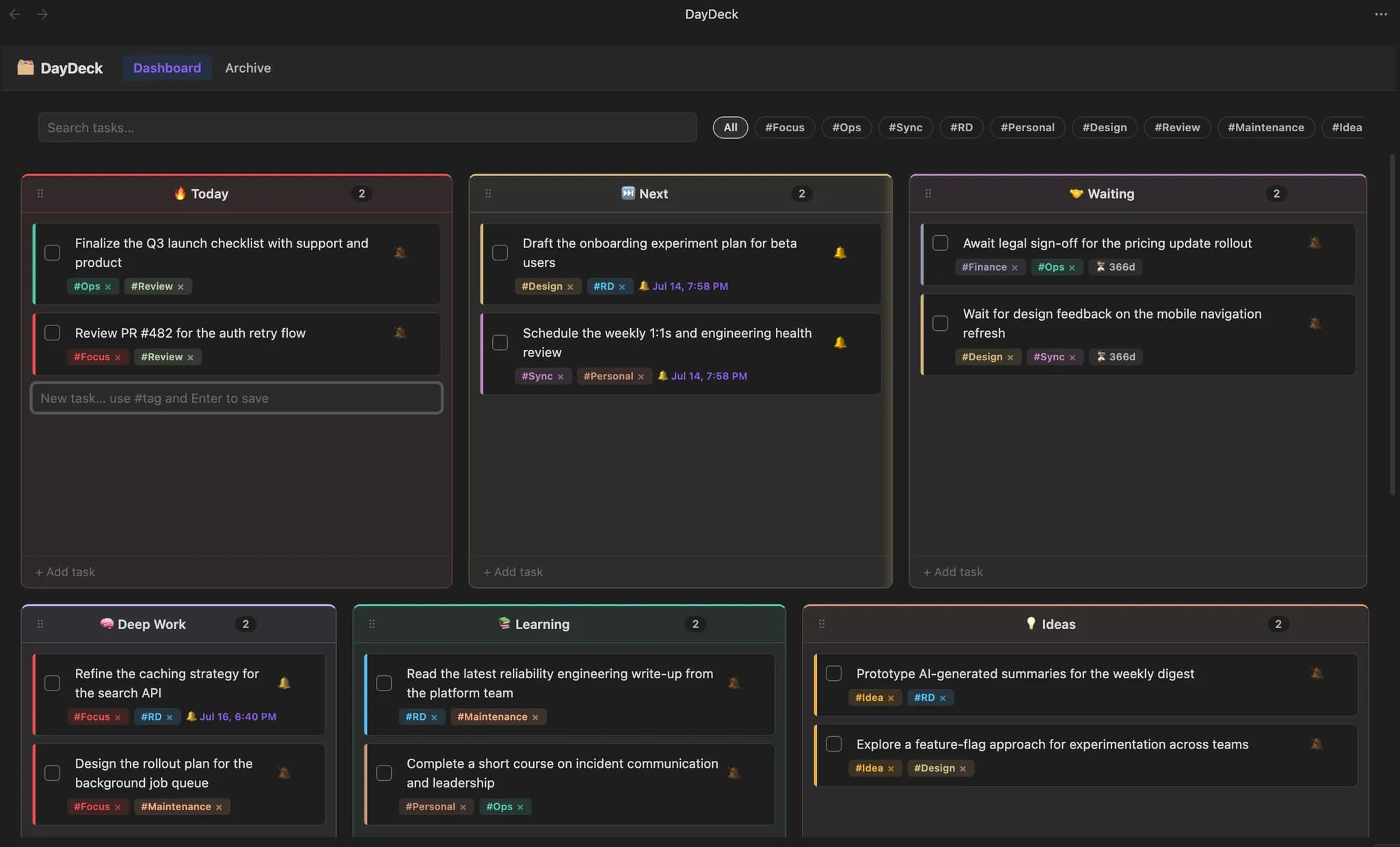The image size is (1400, 847).
Task: Filter tasks by #Design chip
Action: tap(1105, 127)
